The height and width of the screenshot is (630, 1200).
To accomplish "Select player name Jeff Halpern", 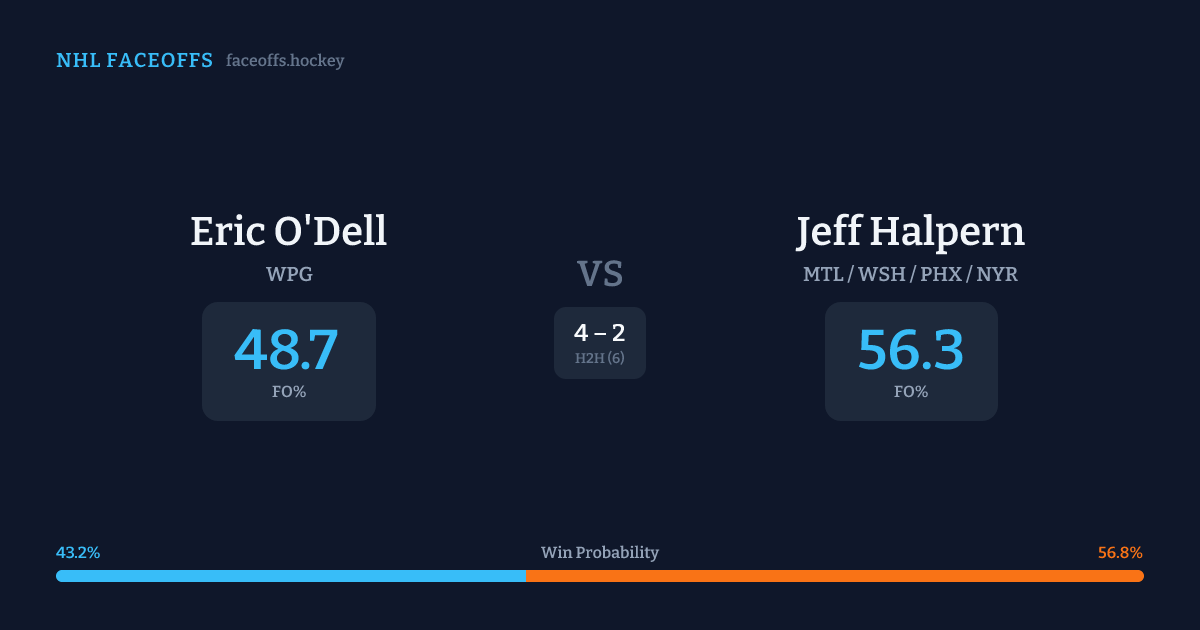I will pos(911,231).
